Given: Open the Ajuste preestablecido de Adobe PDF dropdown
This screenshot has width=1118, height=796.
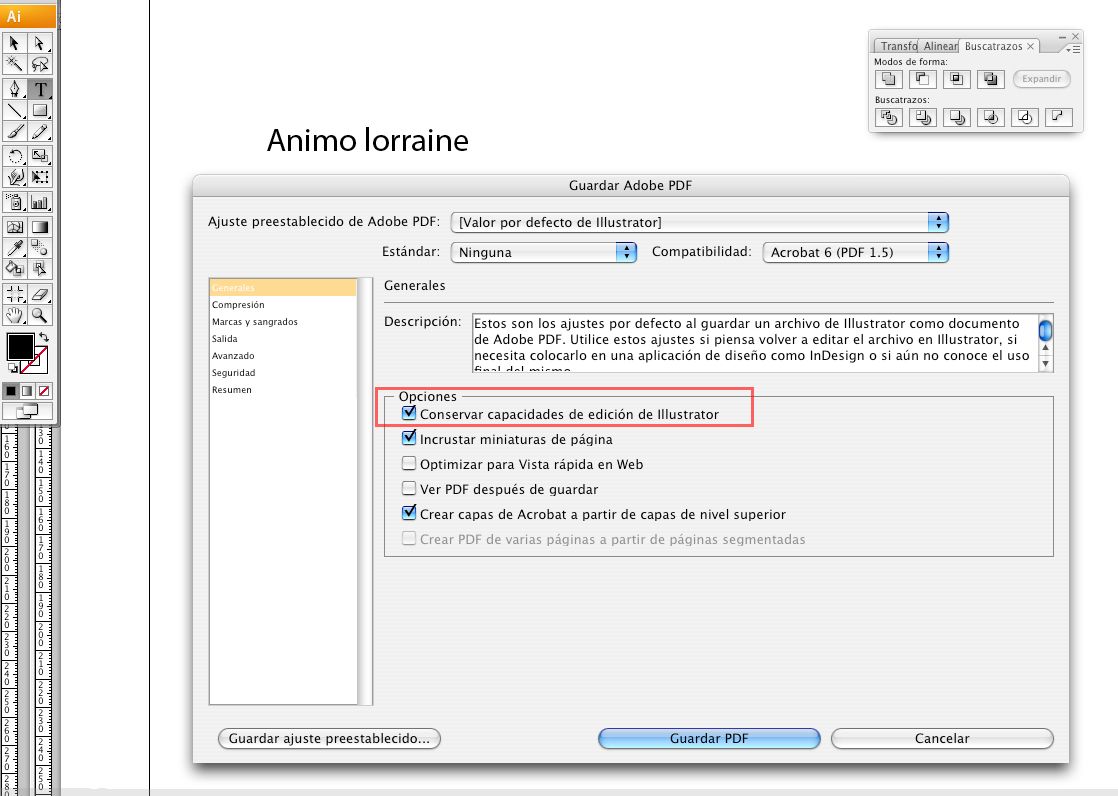Looking at the screenshot, I should coord(699,222).
